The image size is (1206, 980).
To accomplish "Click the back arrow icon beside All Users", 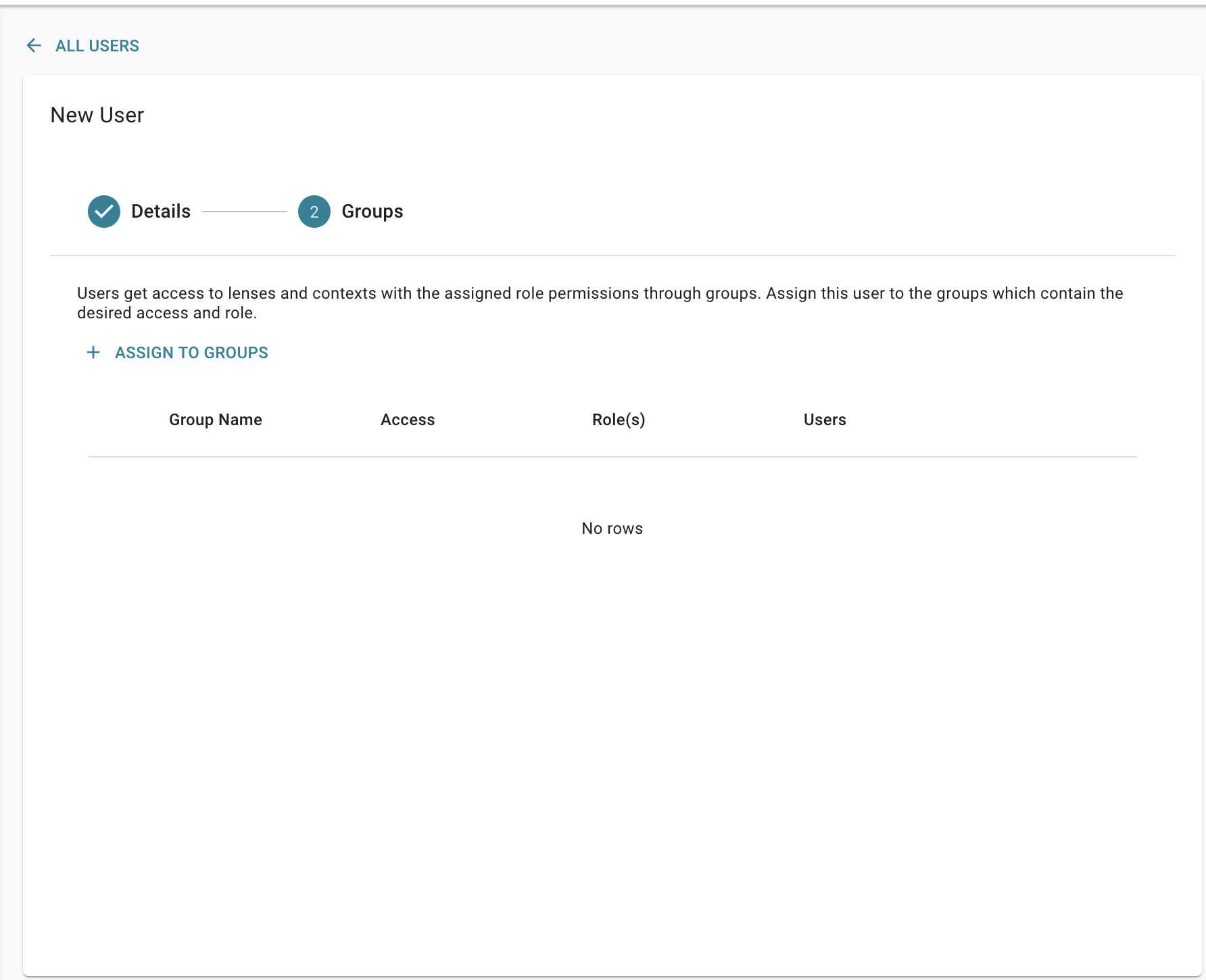I will coord(34,45).
